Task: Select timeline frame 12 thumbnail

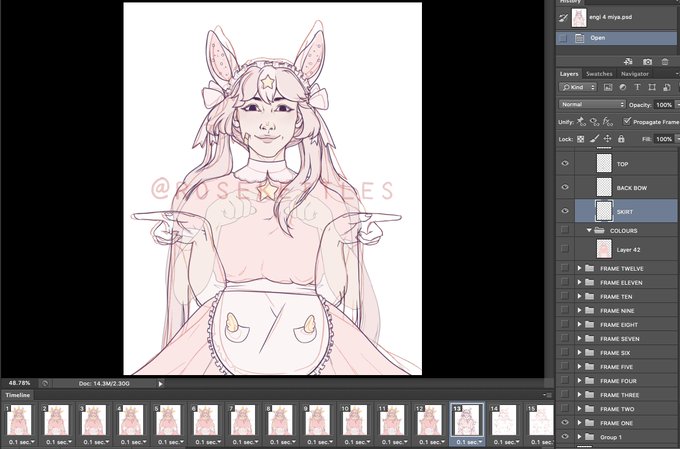Action: tap(430, 420)
